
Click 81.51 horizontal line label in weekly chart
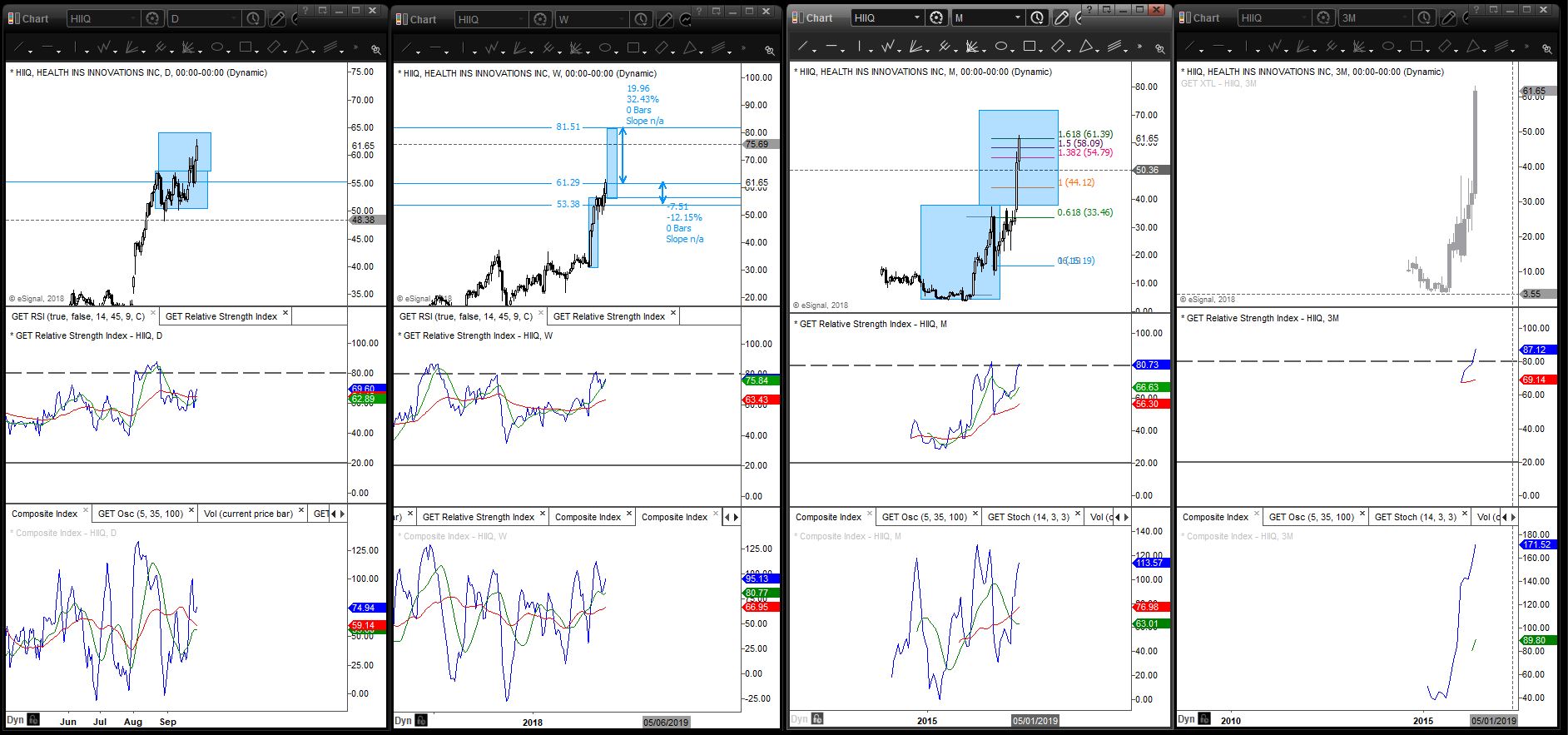click(x=568, y=127)
